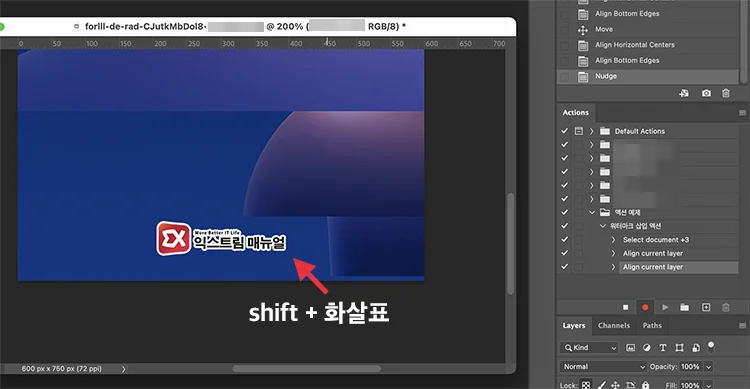Uncheck the highlighted Align current layer checkmark
The height and width of the screenshot is (389, 750).
click(x=565, y=267)
